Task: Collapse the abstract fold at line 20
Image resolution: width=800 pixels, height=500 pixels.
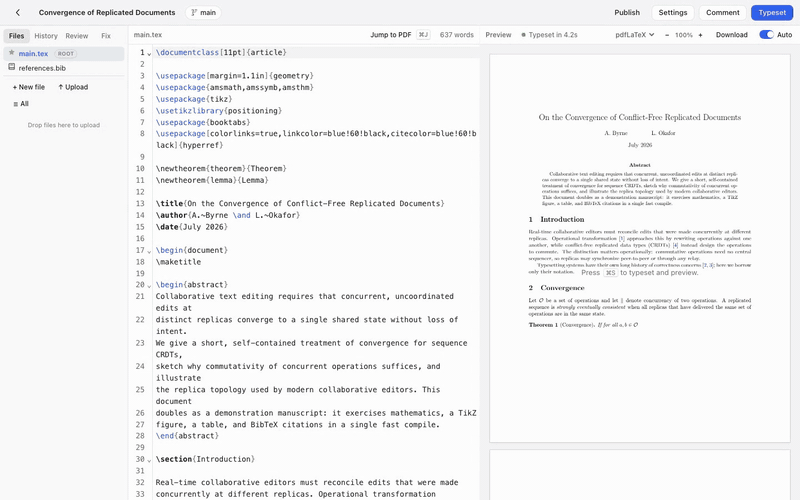Action: (x=149, y=285)
